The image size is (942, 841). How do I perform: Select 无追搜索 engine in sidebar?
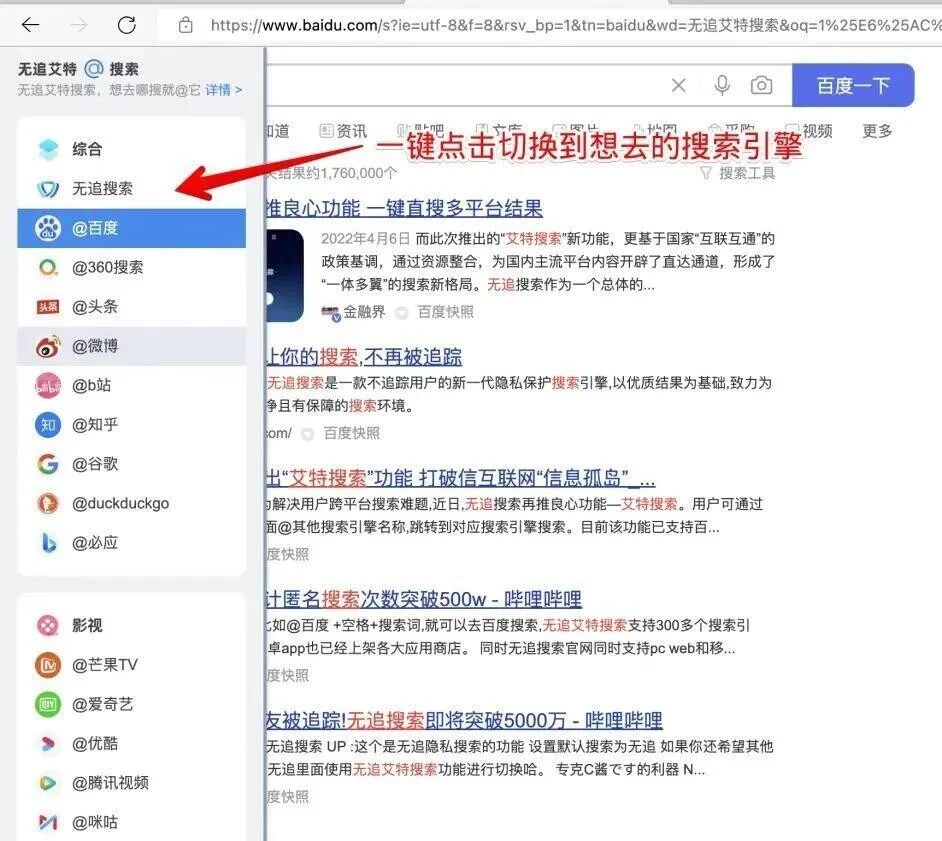131,189
